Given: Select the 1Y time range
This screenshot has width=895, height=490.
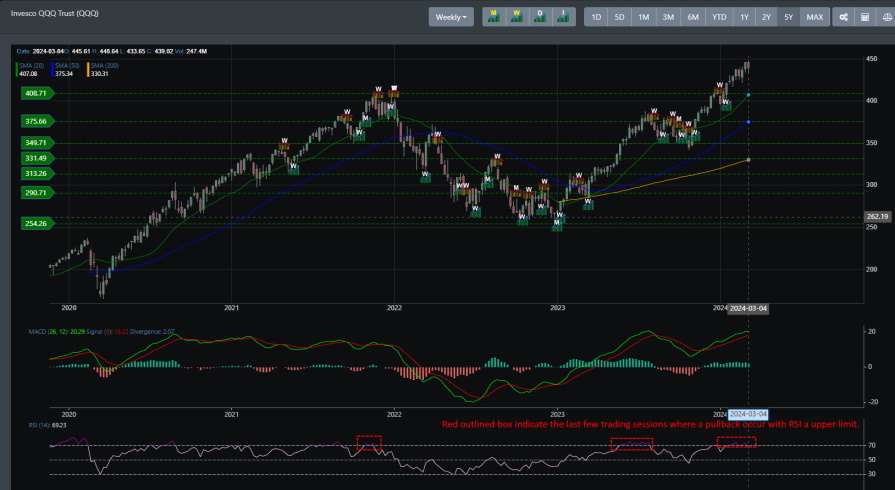Looking at the screenshot, I should pos(744,17).
